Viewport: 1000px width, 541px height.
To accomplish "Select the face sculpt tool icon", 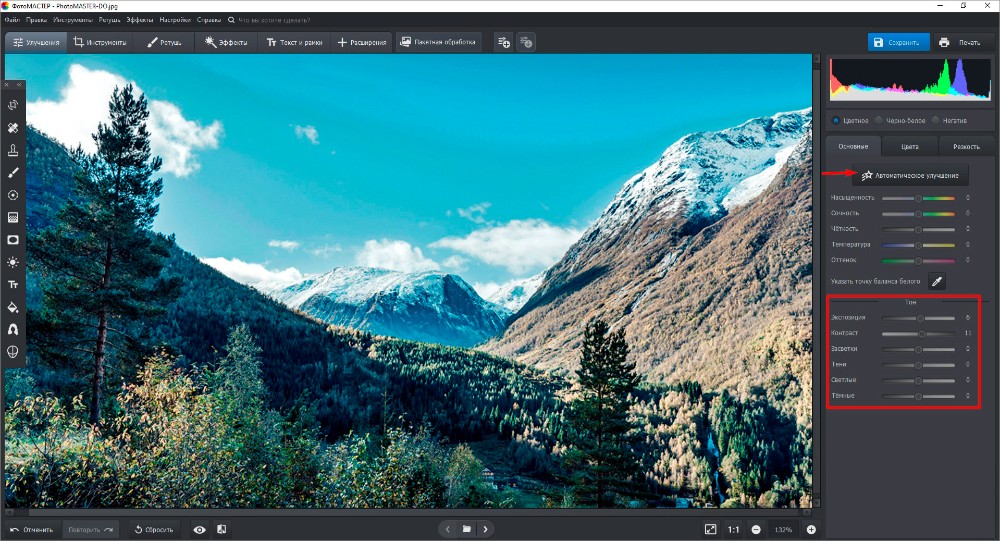I will 13,352.
